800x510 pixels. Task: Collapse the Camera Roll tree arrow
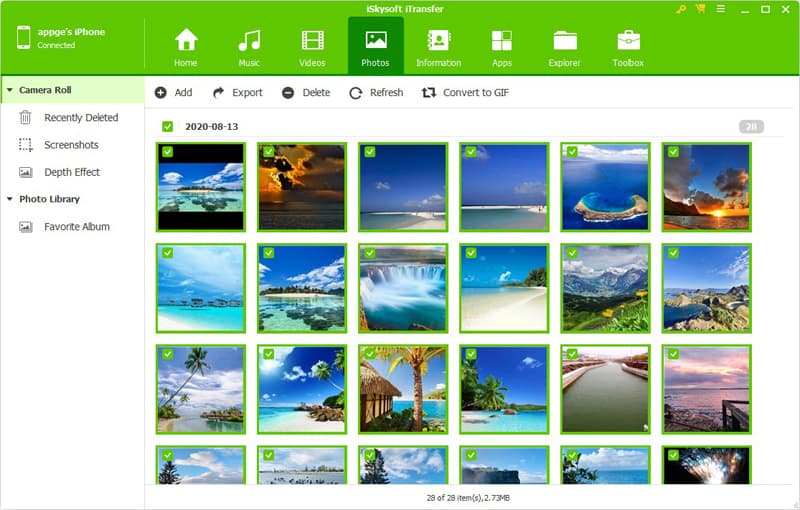[9, 90]
